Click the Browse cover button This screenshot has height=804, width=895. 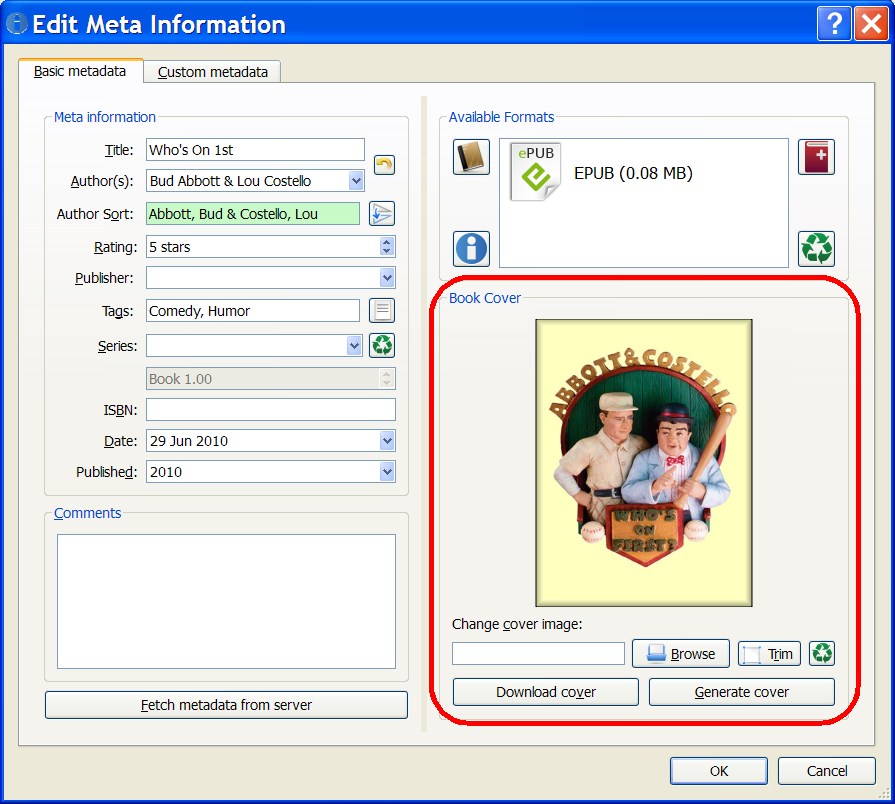pos(680,653)
